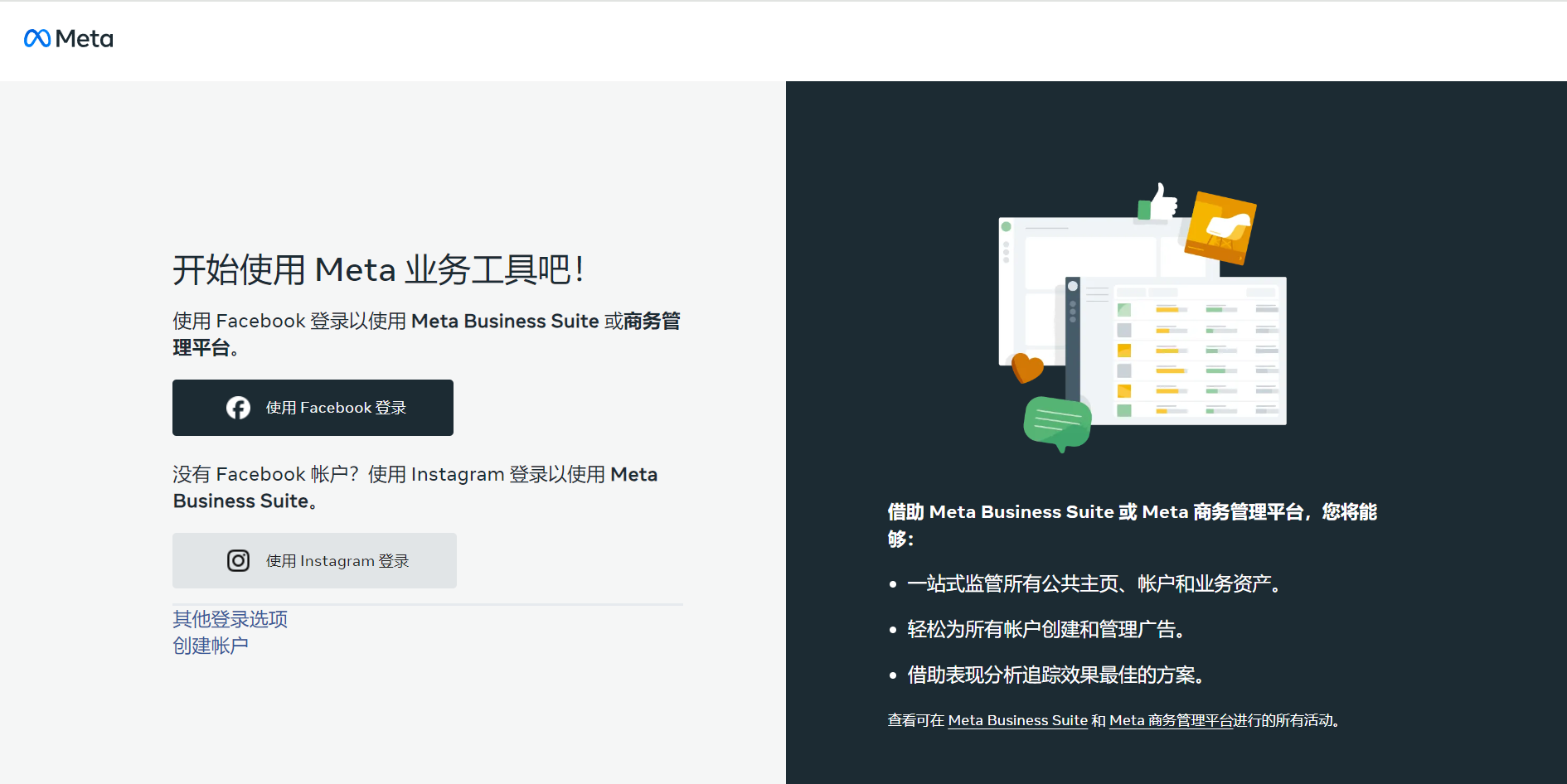Click text 借助表现分析追踪效果最佳的方案。
This screenshot has height=784, width=1567.
point(1057,675)
